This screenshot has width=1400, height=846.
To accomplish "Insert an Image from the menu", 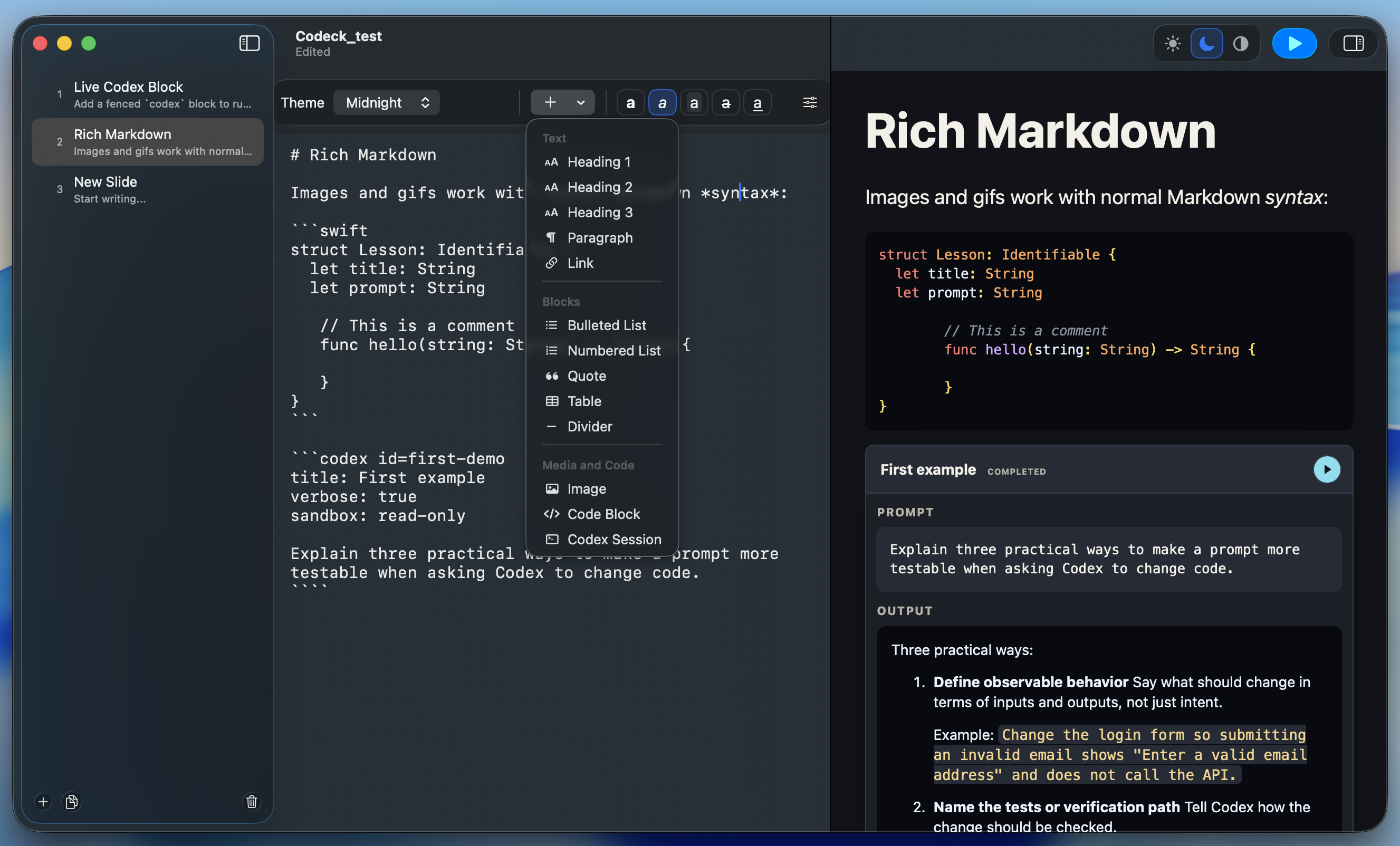I will [x=602, y=488].
